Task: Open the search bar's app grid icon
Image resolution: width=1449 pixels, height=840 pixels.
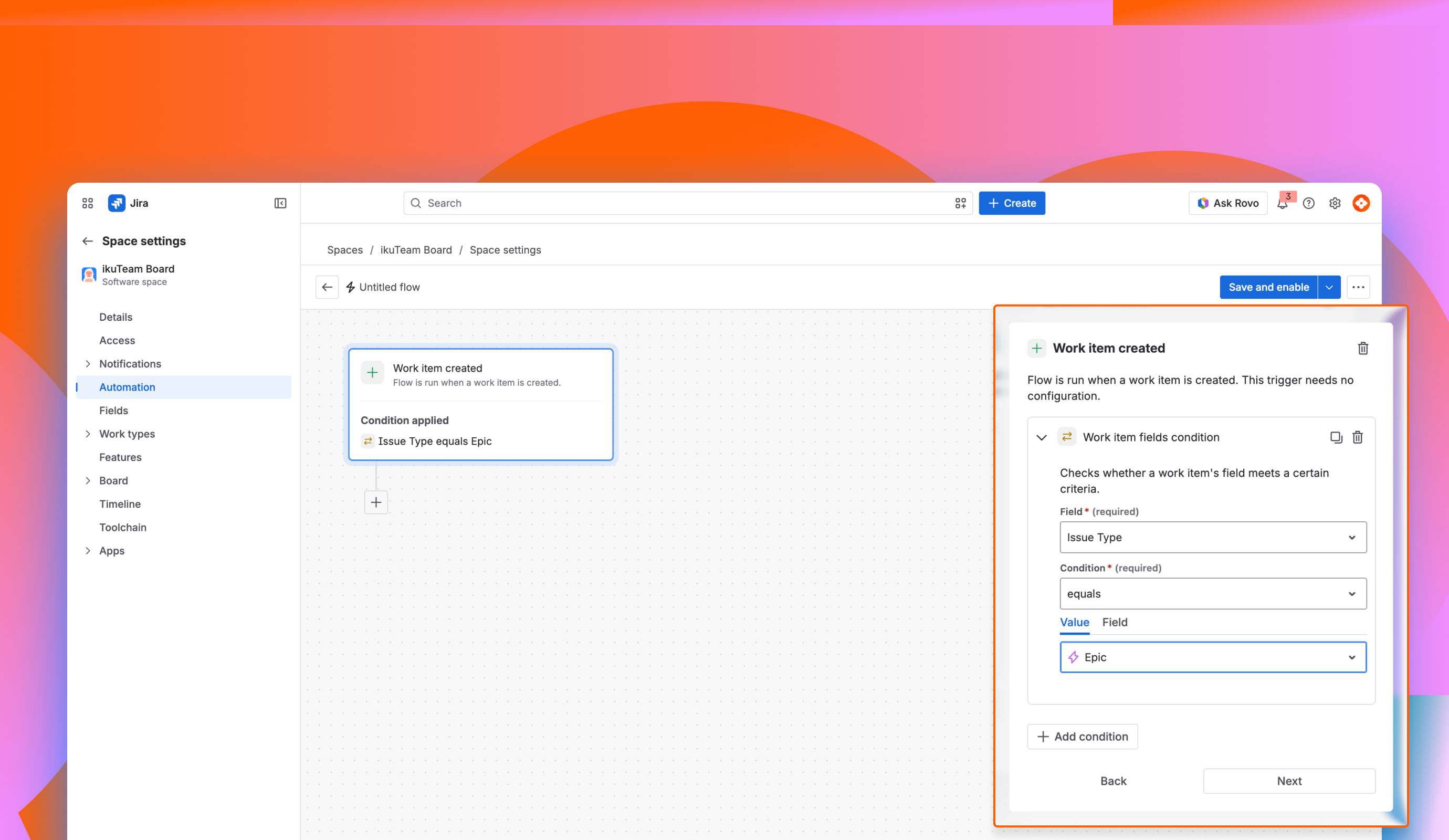Action: (960, 203)
